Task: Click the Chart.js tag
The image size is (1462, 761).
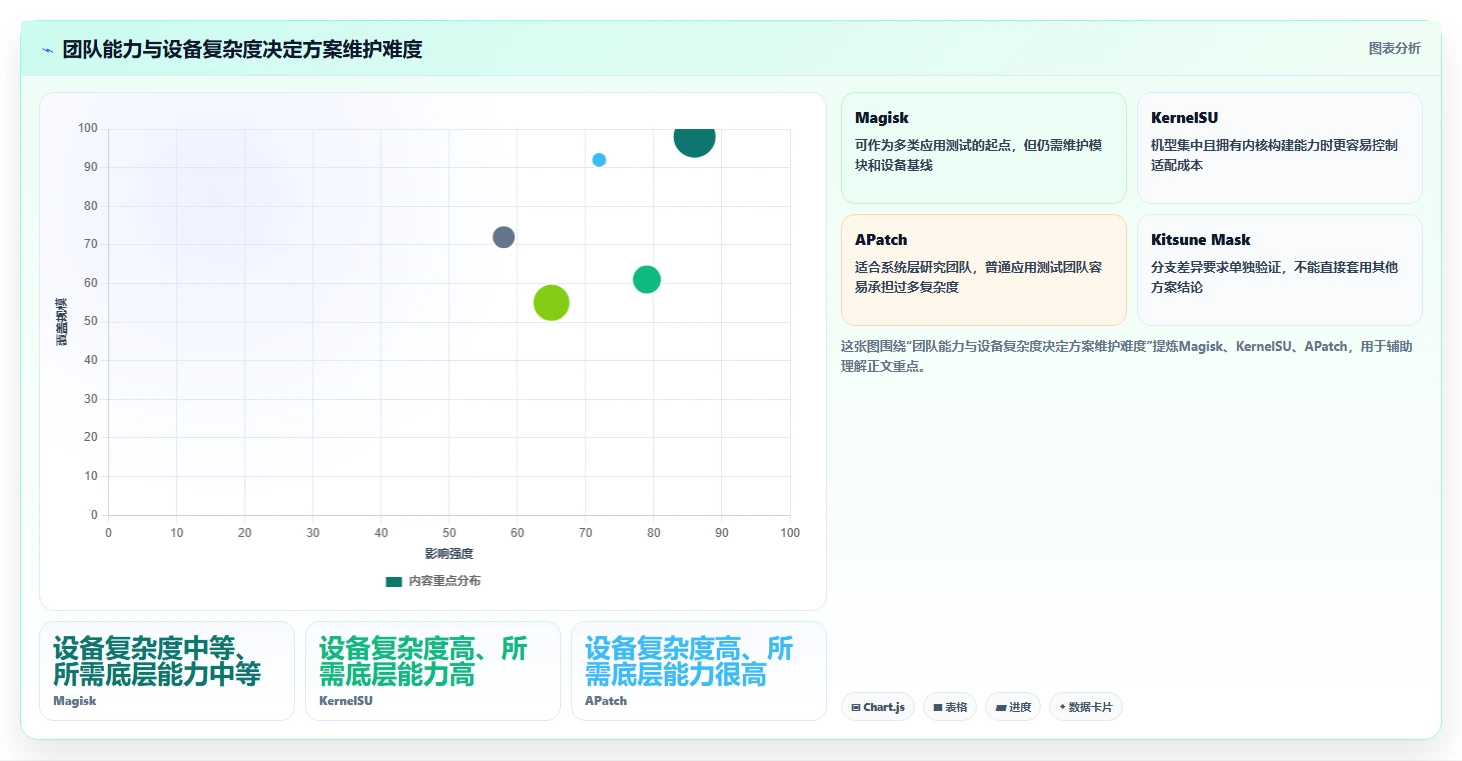Action: (878, 707)
